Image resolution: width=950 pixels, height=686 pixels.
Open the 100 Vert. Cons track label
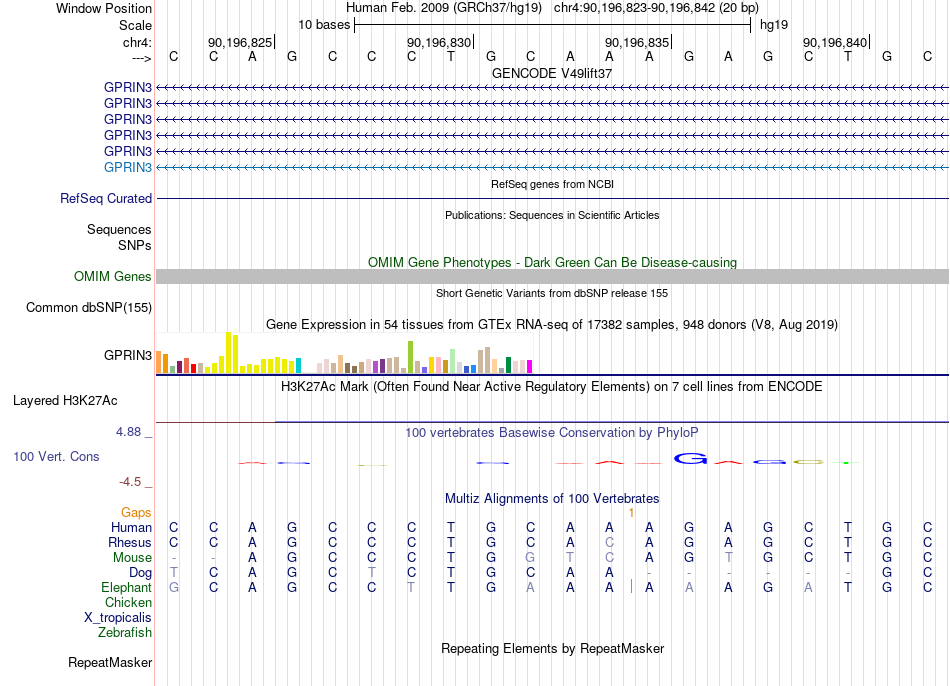[56, 456]
